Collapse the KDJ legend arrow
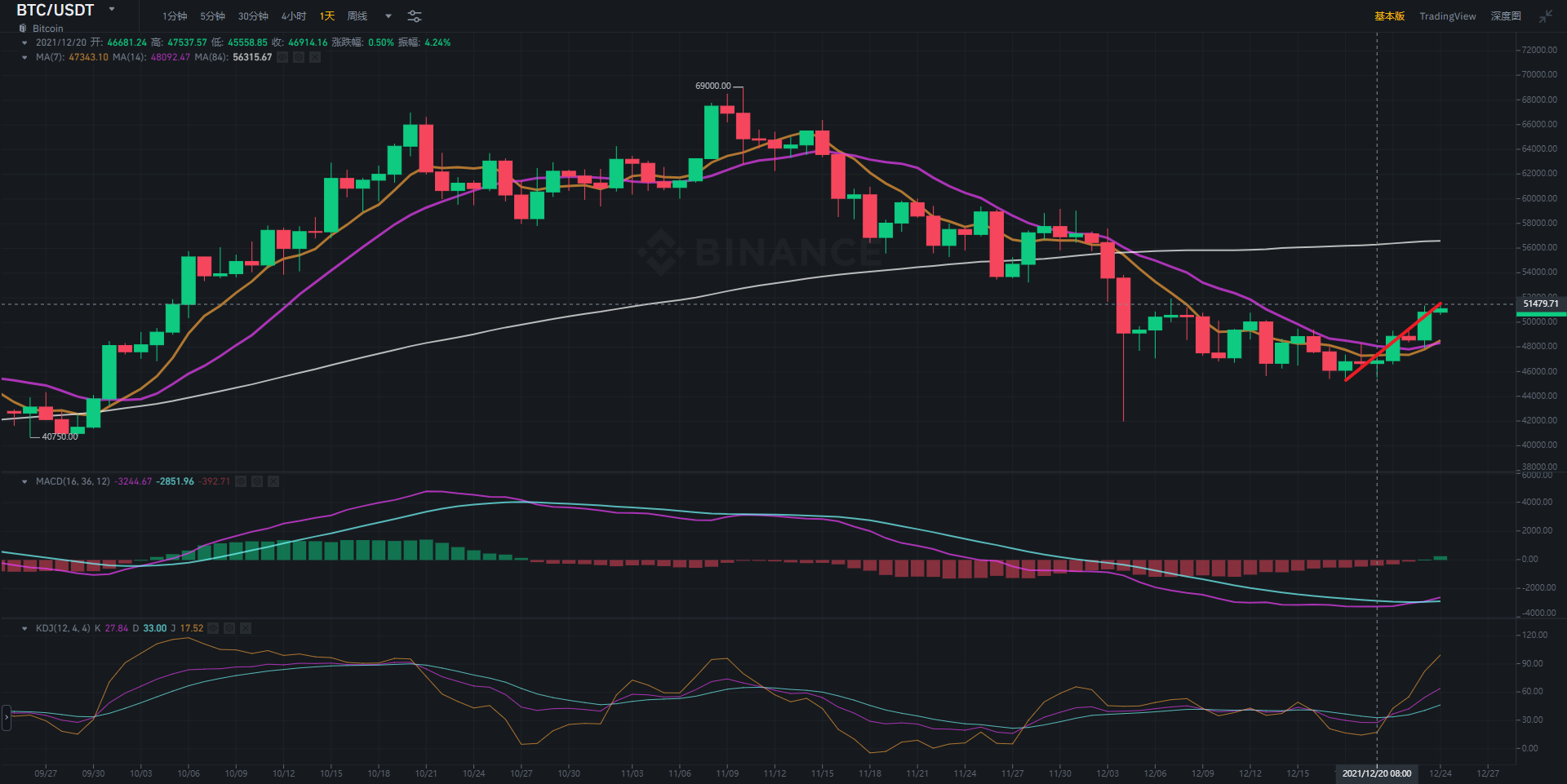This screenshot has height=784, width=1567. click(24, 628)
